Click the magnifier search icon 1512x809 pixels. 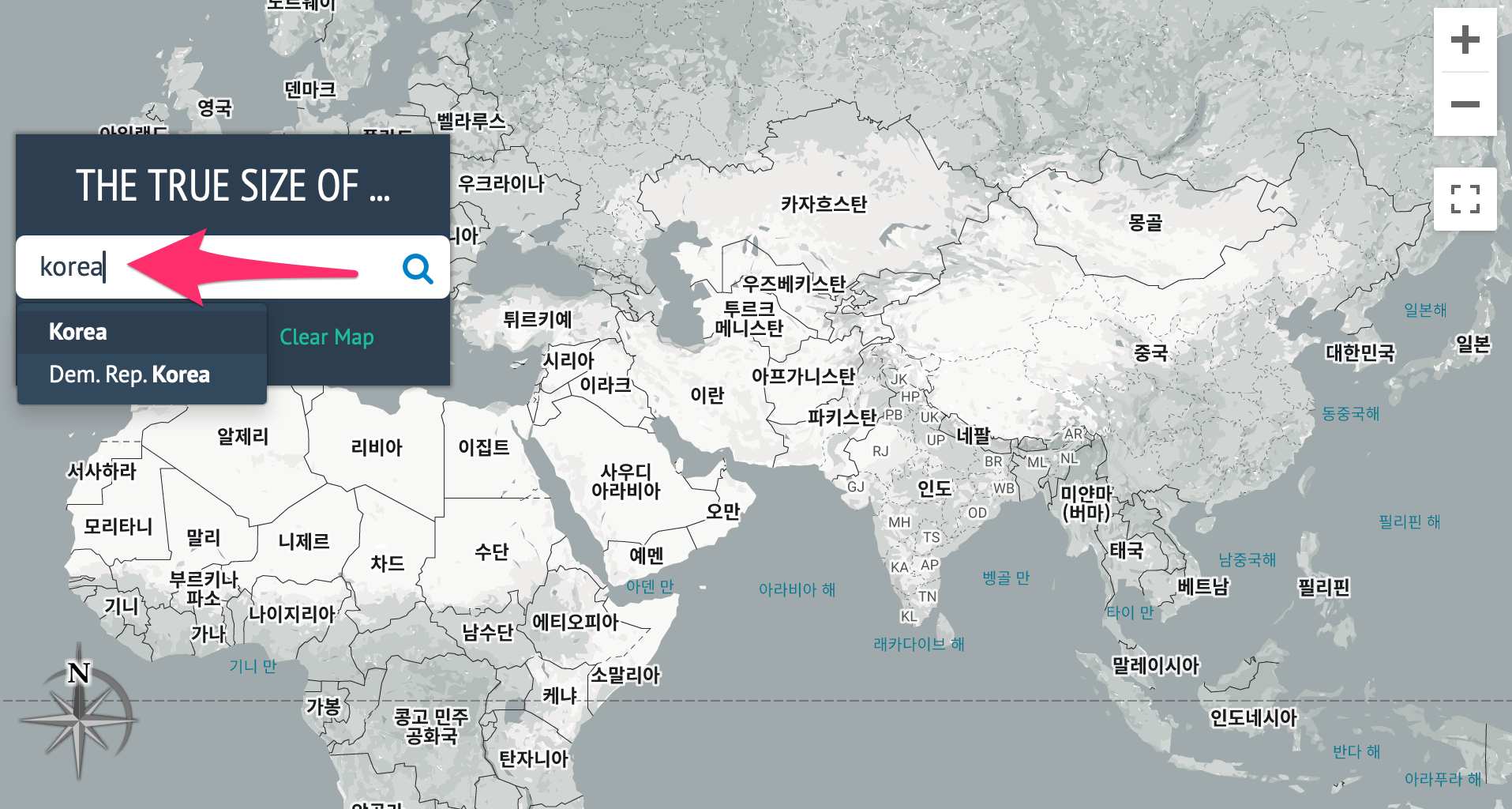[x=418, y=269]
